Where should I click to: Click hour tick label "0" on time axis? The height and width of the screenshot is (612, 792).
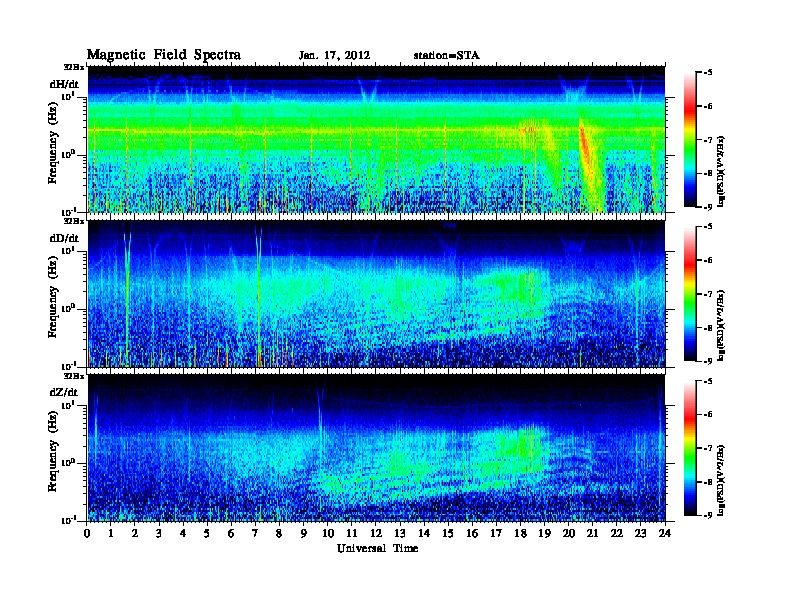click(x=87, y=533)
